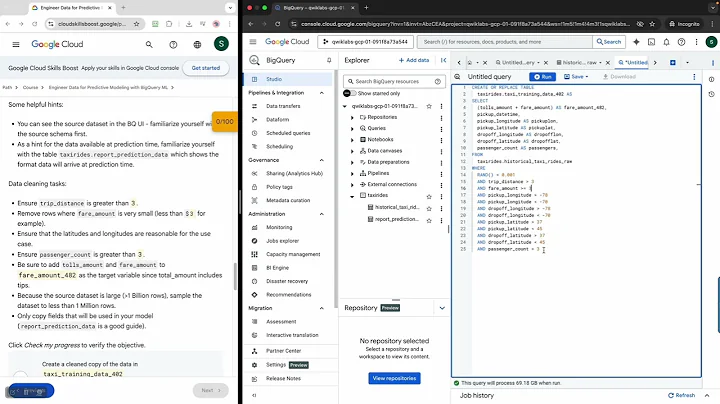Open the help icon in Skills Boost

click(173, 45)
